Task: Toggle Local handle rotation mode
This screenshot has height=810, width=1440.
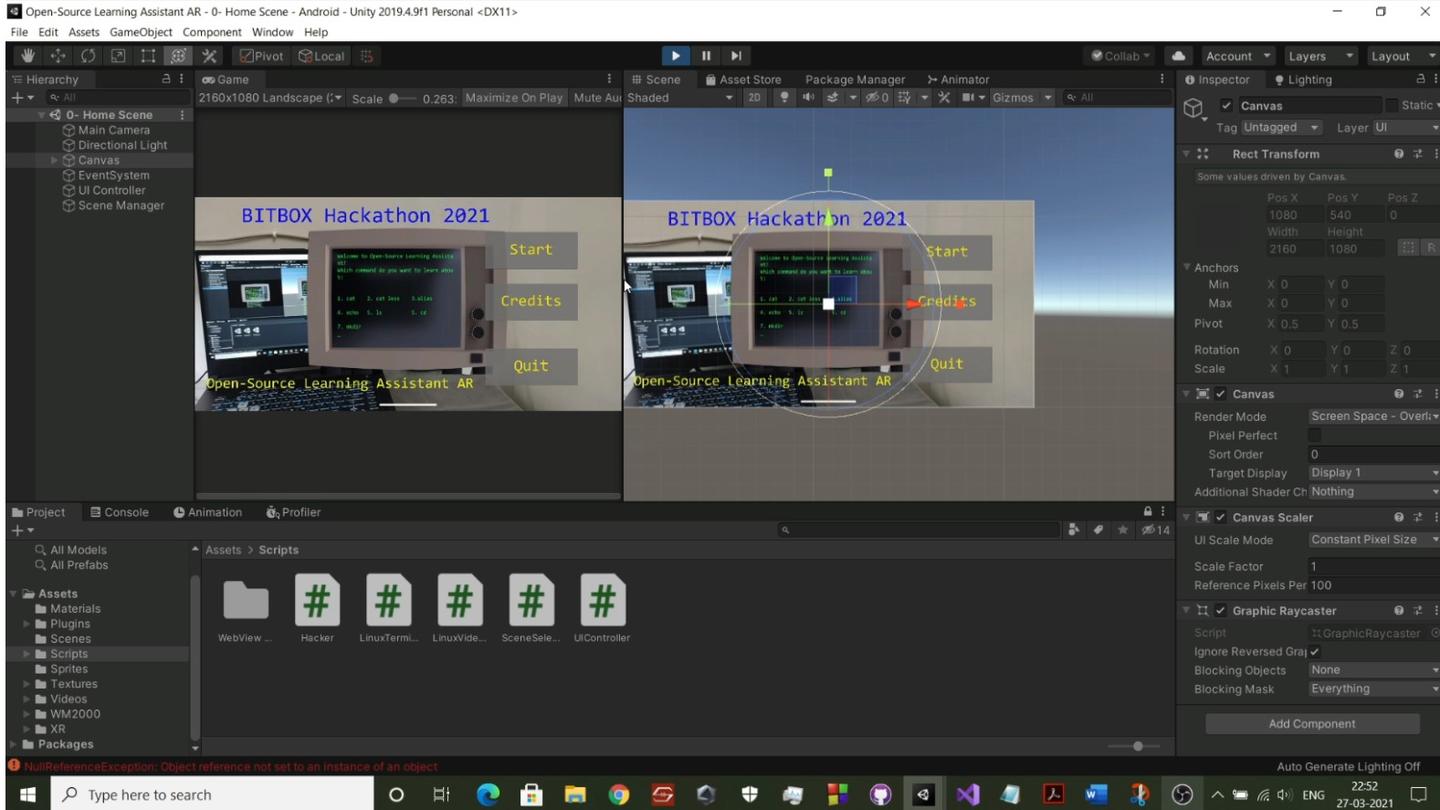Action: pos(322,56)
